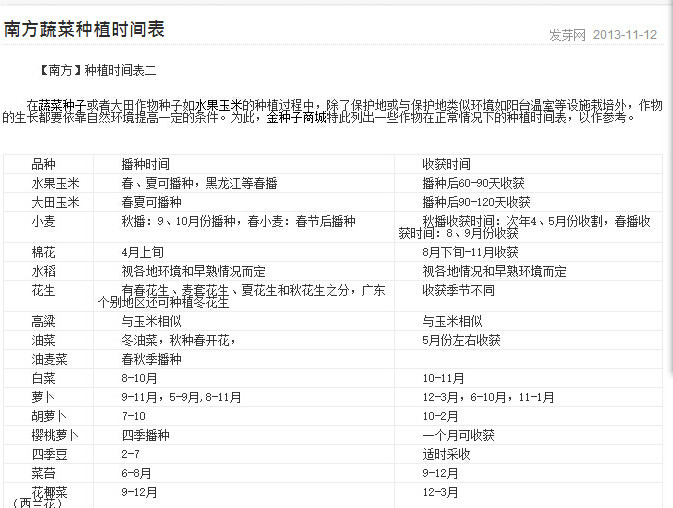
Task: Click cell 收获季节不同
Action: point(458,290)
